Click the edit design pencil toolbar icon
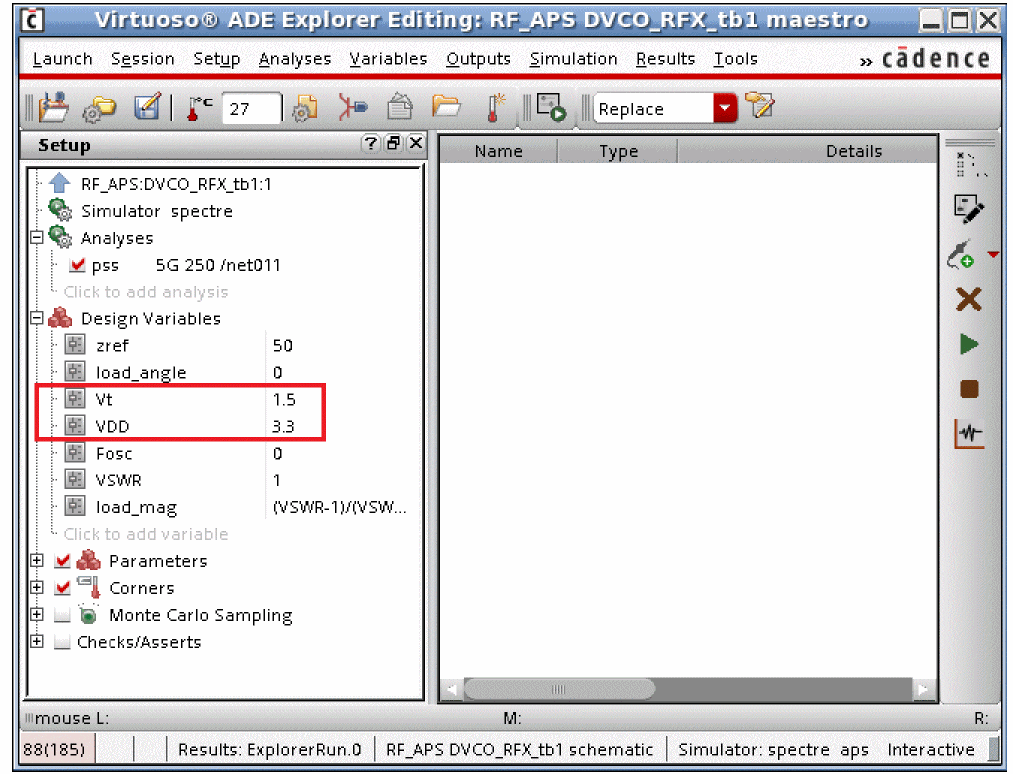This screenshot has width=1013, height=774. [147, 107]
